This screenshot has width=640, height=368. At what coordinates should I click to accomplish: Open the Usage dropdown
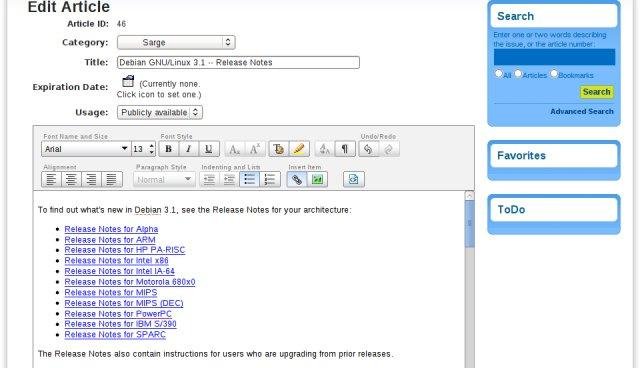[x=160, y=113]
